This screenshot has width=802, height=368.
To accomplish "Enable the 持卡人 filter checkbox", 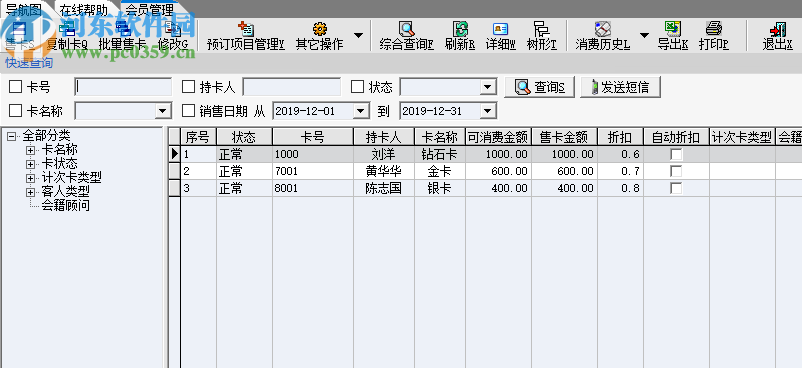I will point(189,87).
